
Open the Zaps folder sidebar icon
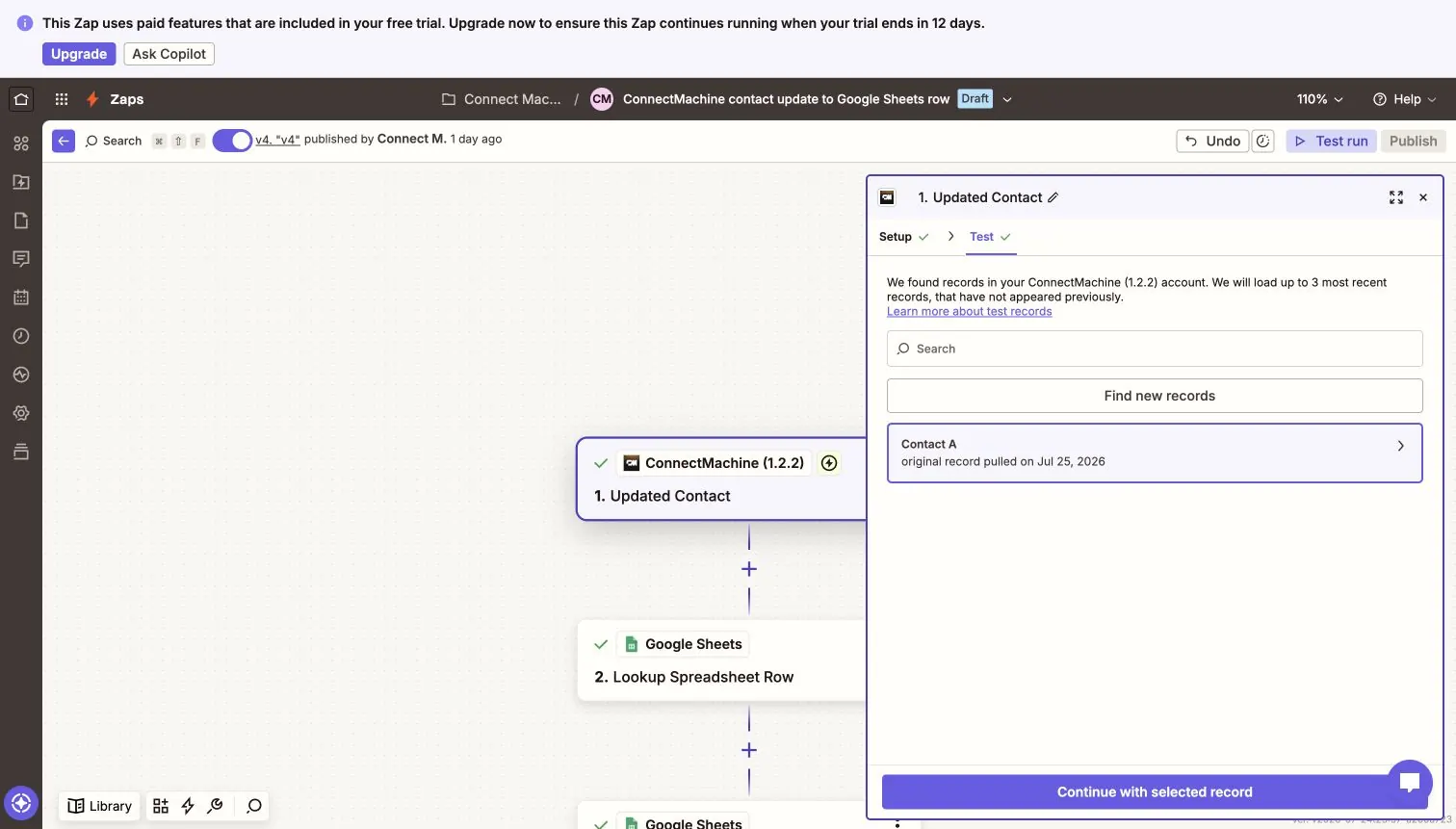click(x=21, y=182)
